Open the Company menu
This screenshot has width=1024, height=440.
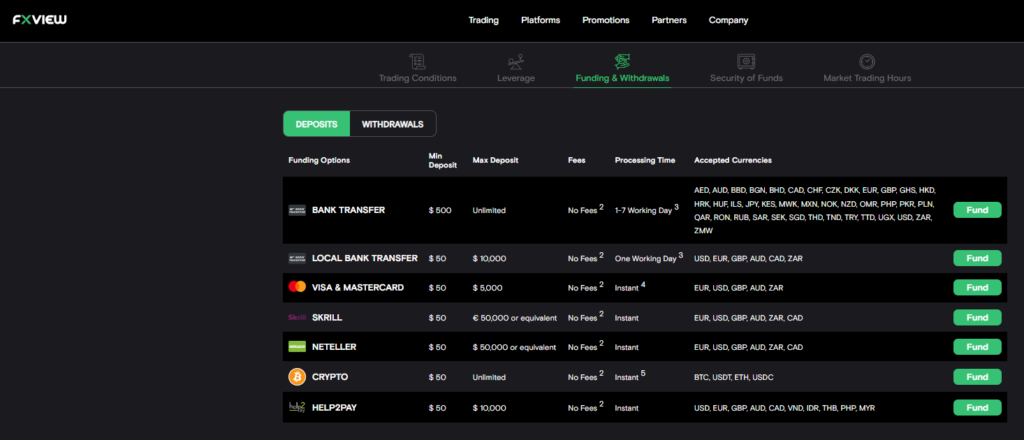(729, 20)
